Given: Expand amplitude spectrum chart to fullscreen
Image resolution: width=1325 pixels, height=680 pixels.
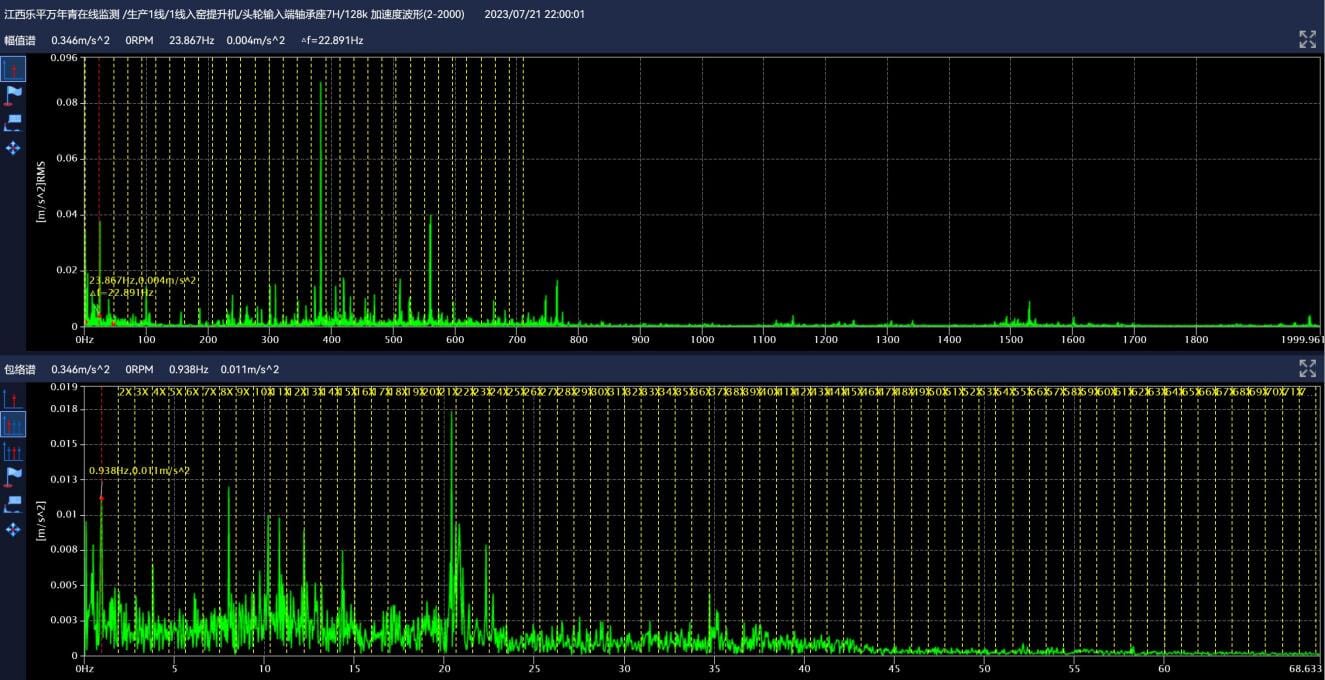Looking at the screenshot, I should point(1307,40).
